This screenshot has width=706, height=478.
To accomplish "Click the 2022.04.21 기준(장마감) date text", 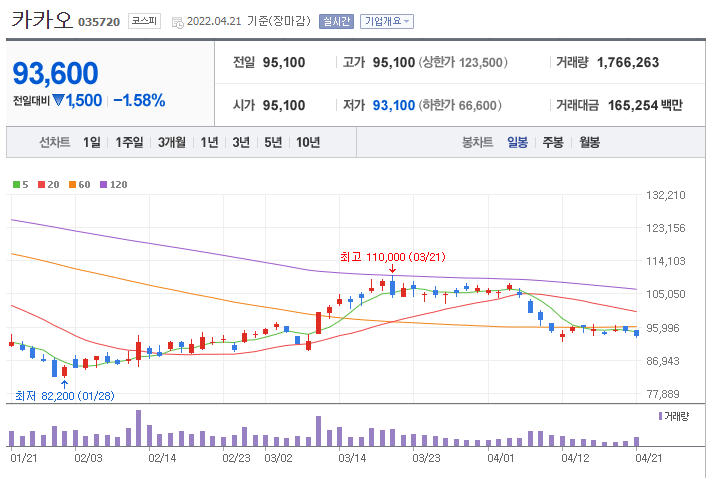I will pos(249,21).
